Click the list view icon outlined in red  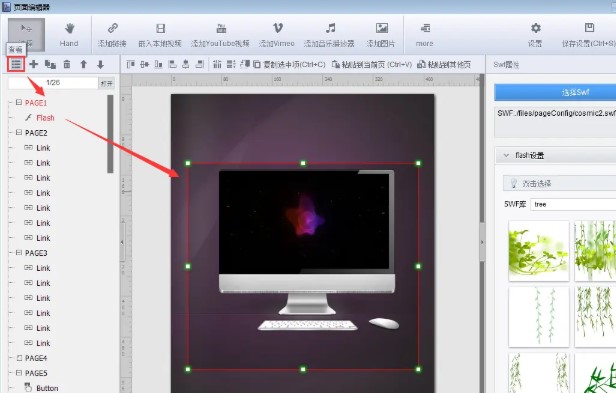16,64
